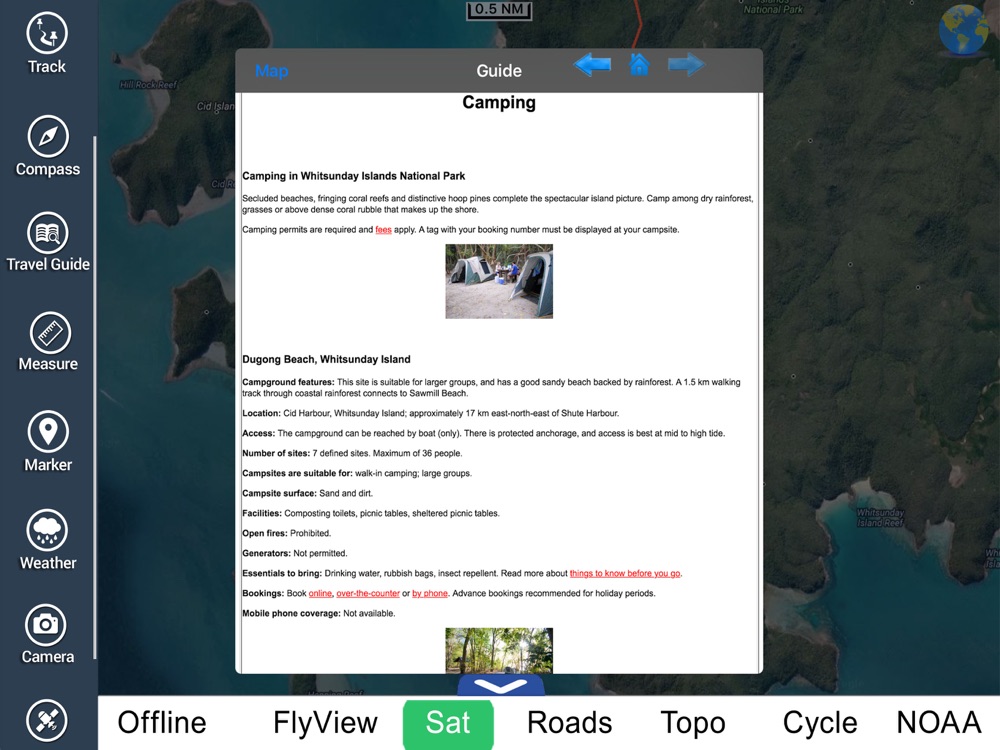Open the 'online' booking link

[x=320, y=593]
